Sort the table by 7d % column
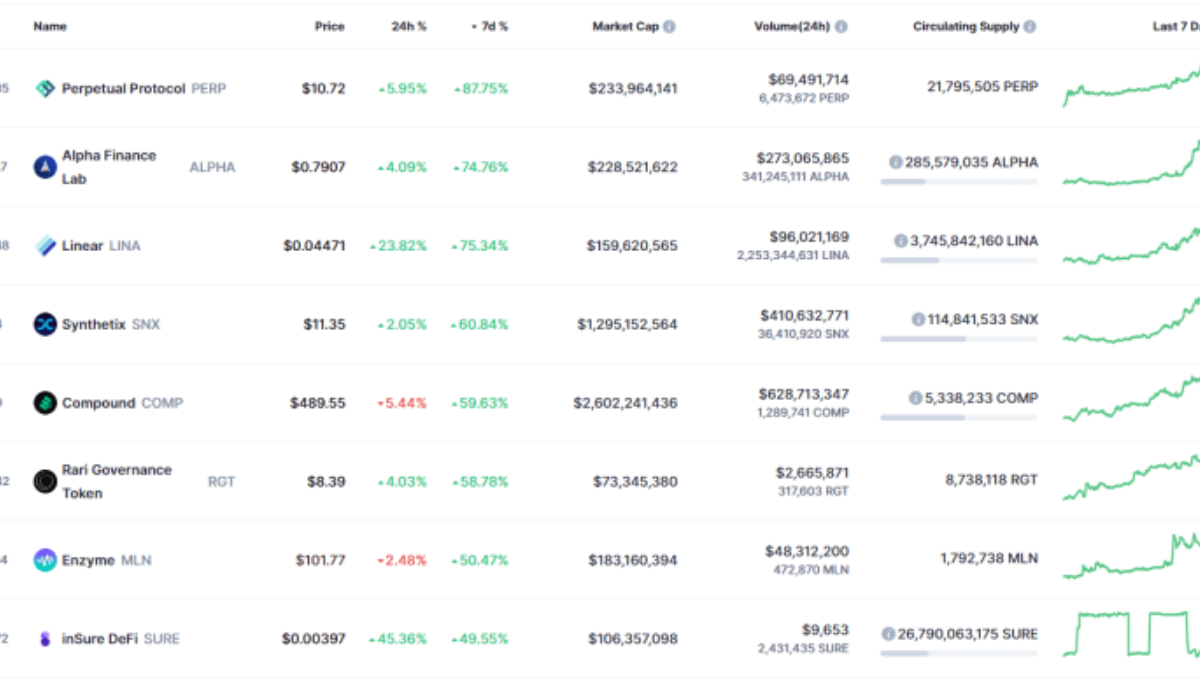The width and height of the screenshot is (1200, 680). [x=490, y=27]
